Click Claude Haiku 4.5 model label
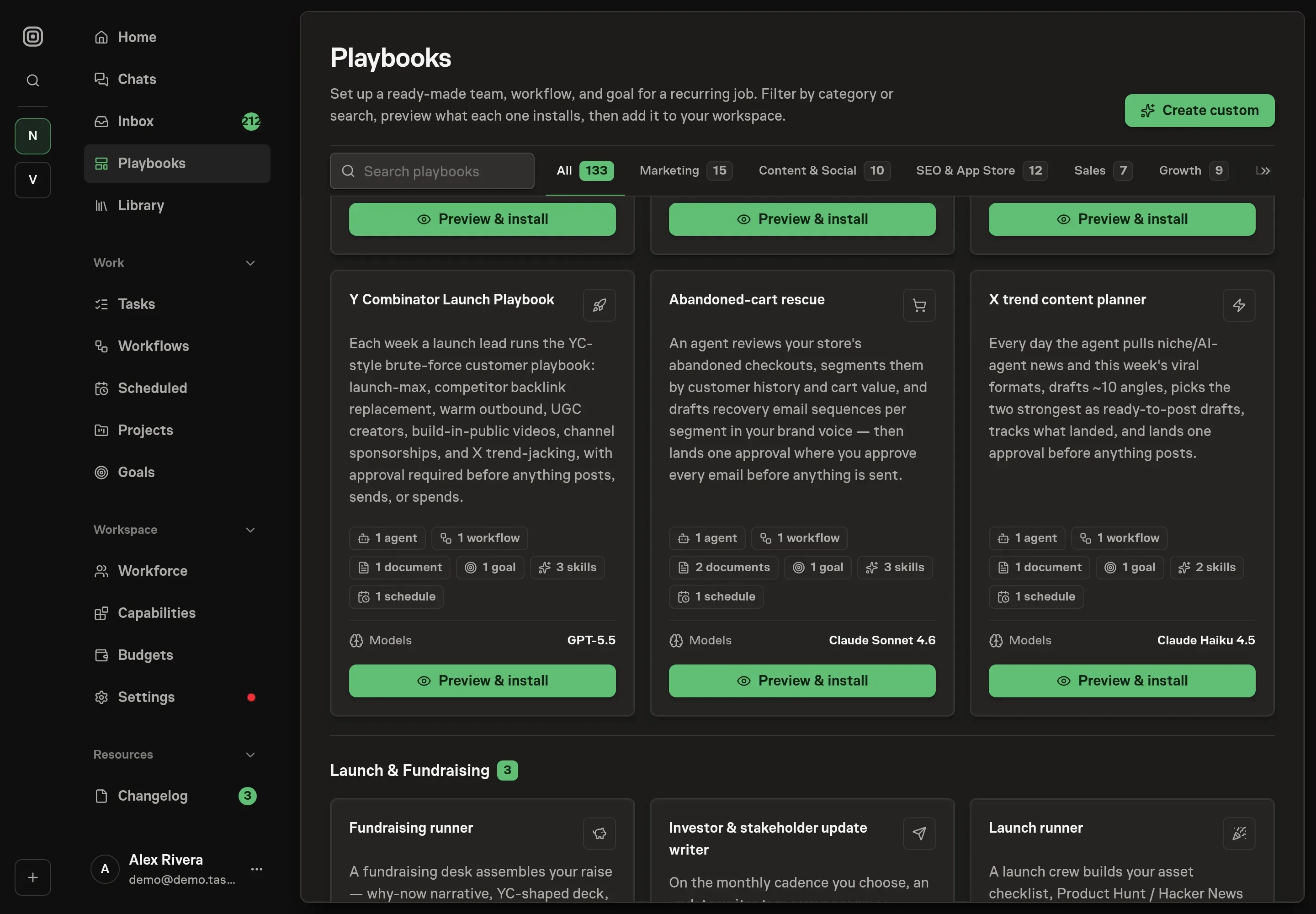1316x914 pixels. tap(1205, 640)
